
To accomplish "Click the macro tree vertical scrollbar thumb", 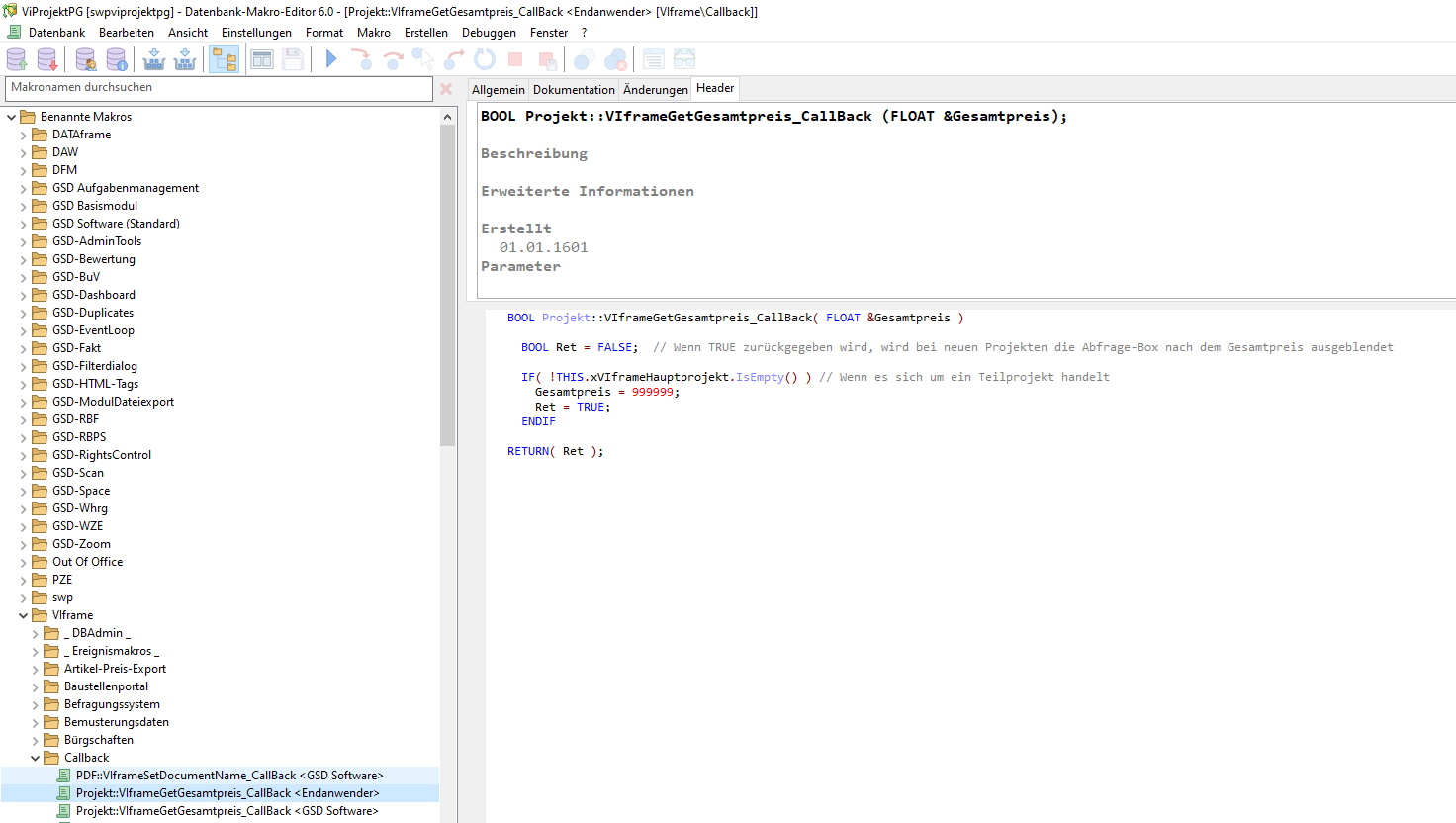I will (448, 285).
